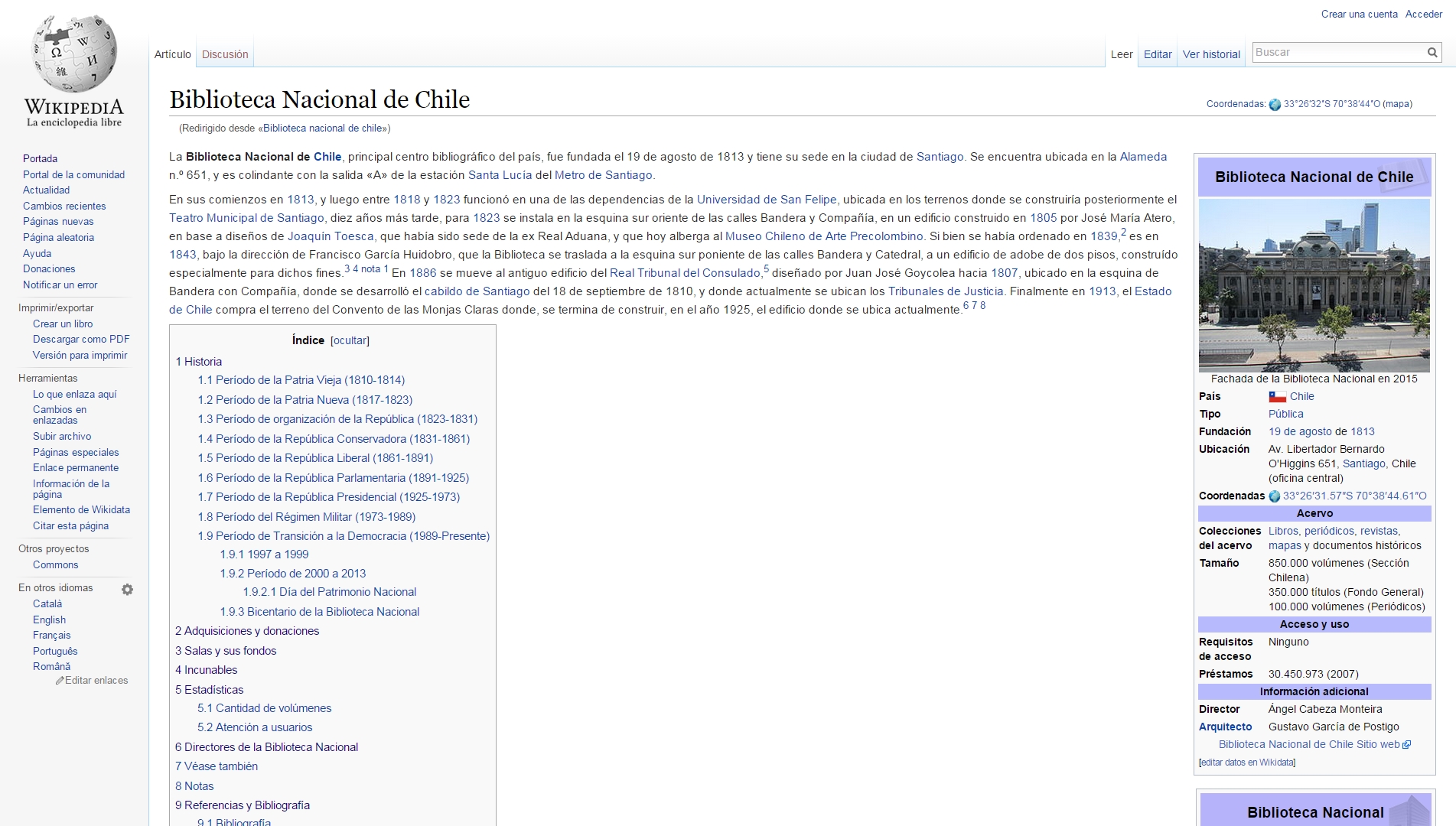
Task: Switch to Português language version
Action: tap(55, 651)
